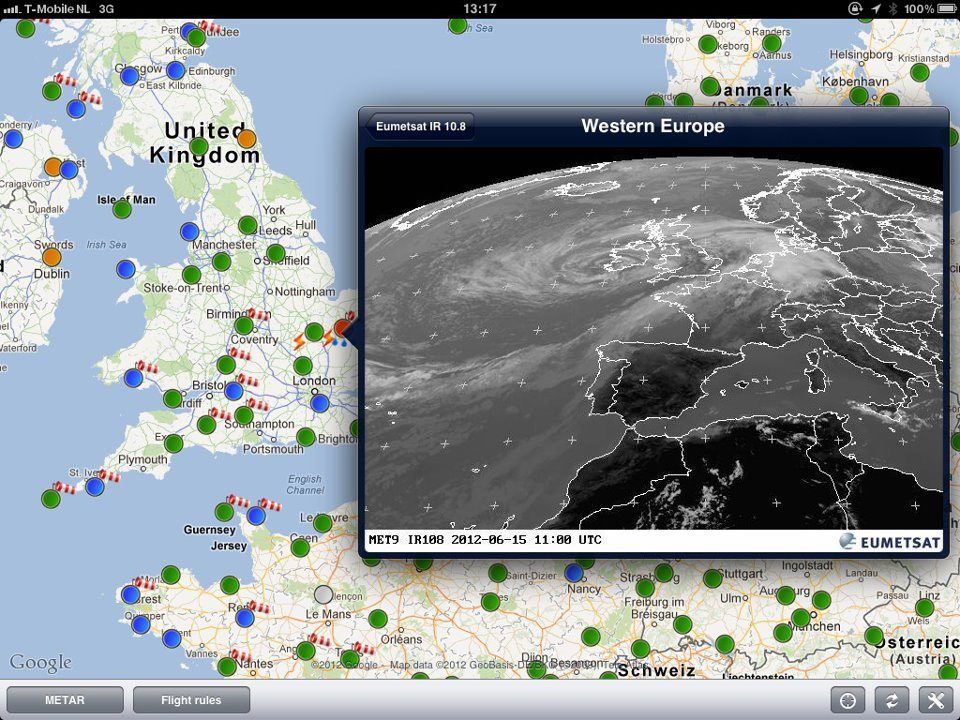Go back to Eumetsat IR 10.8
This screenshot has width=960, height=720.
point(420,126)
